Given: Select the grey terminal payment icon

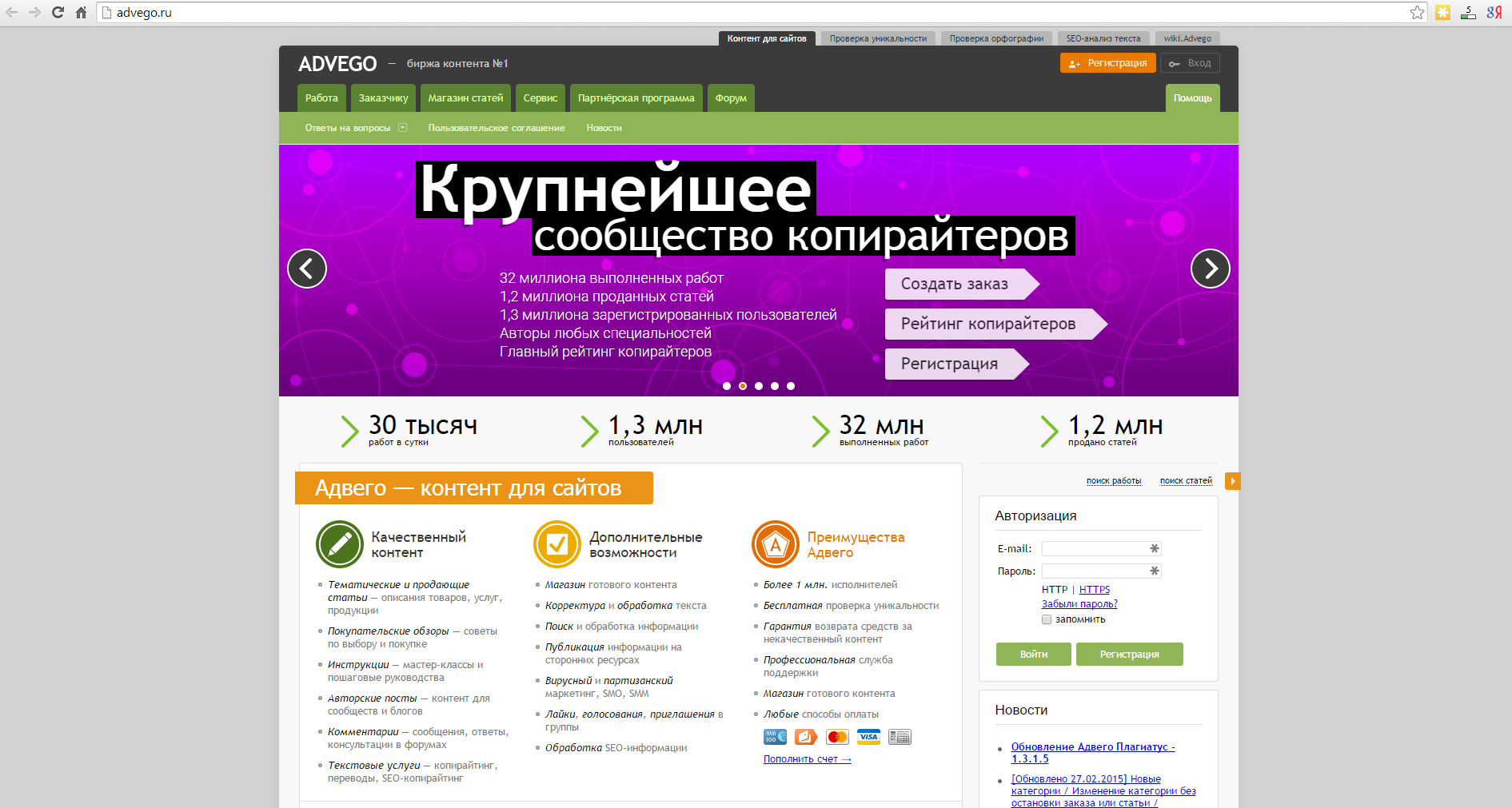Looking at the screenshot, I should tap(900, 737).
